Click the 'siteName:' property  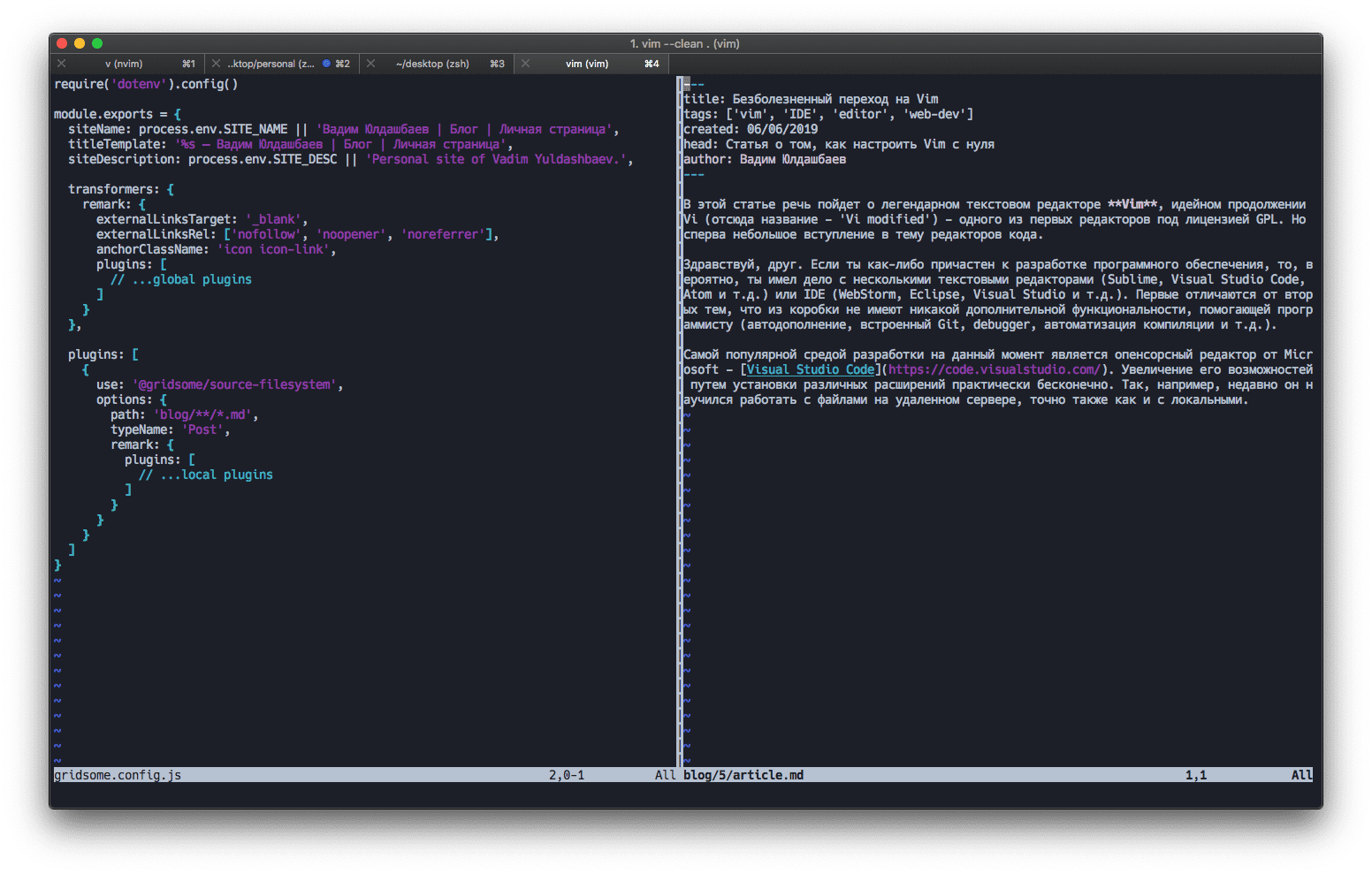100,129
